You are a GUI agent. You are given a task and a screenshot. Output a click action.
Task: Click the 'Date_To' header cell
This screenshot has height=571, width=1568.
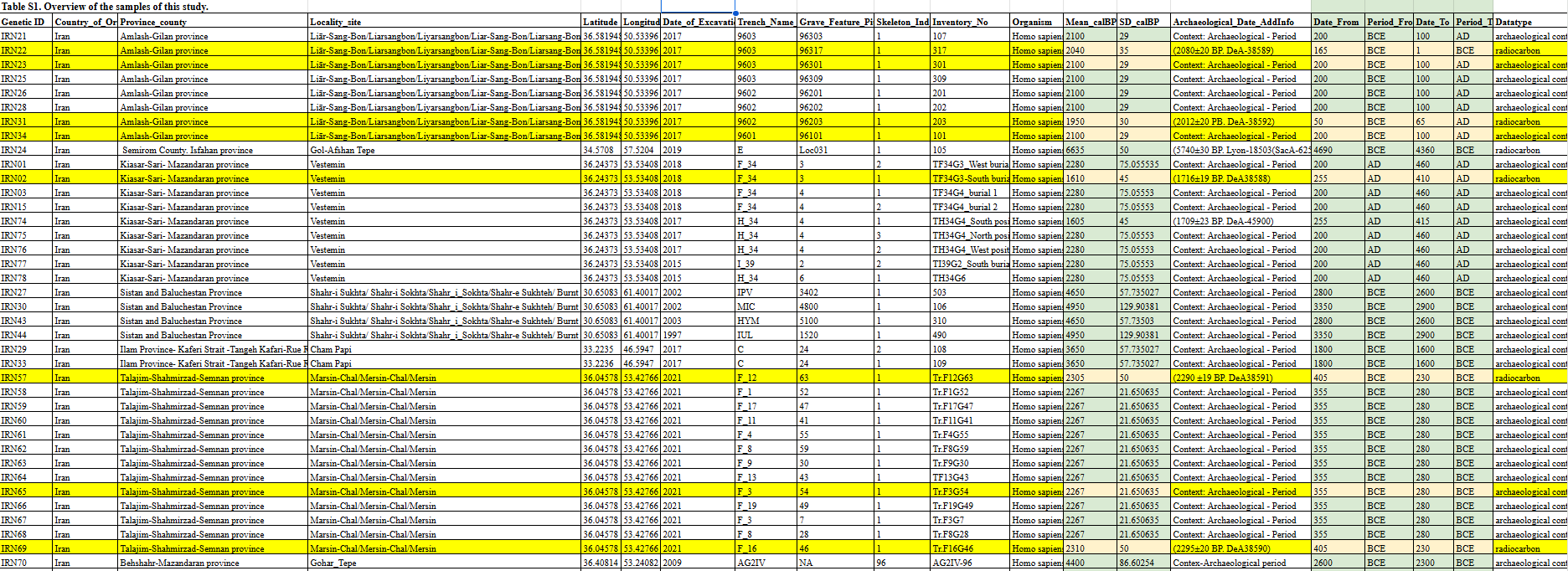click(1433, 22)
